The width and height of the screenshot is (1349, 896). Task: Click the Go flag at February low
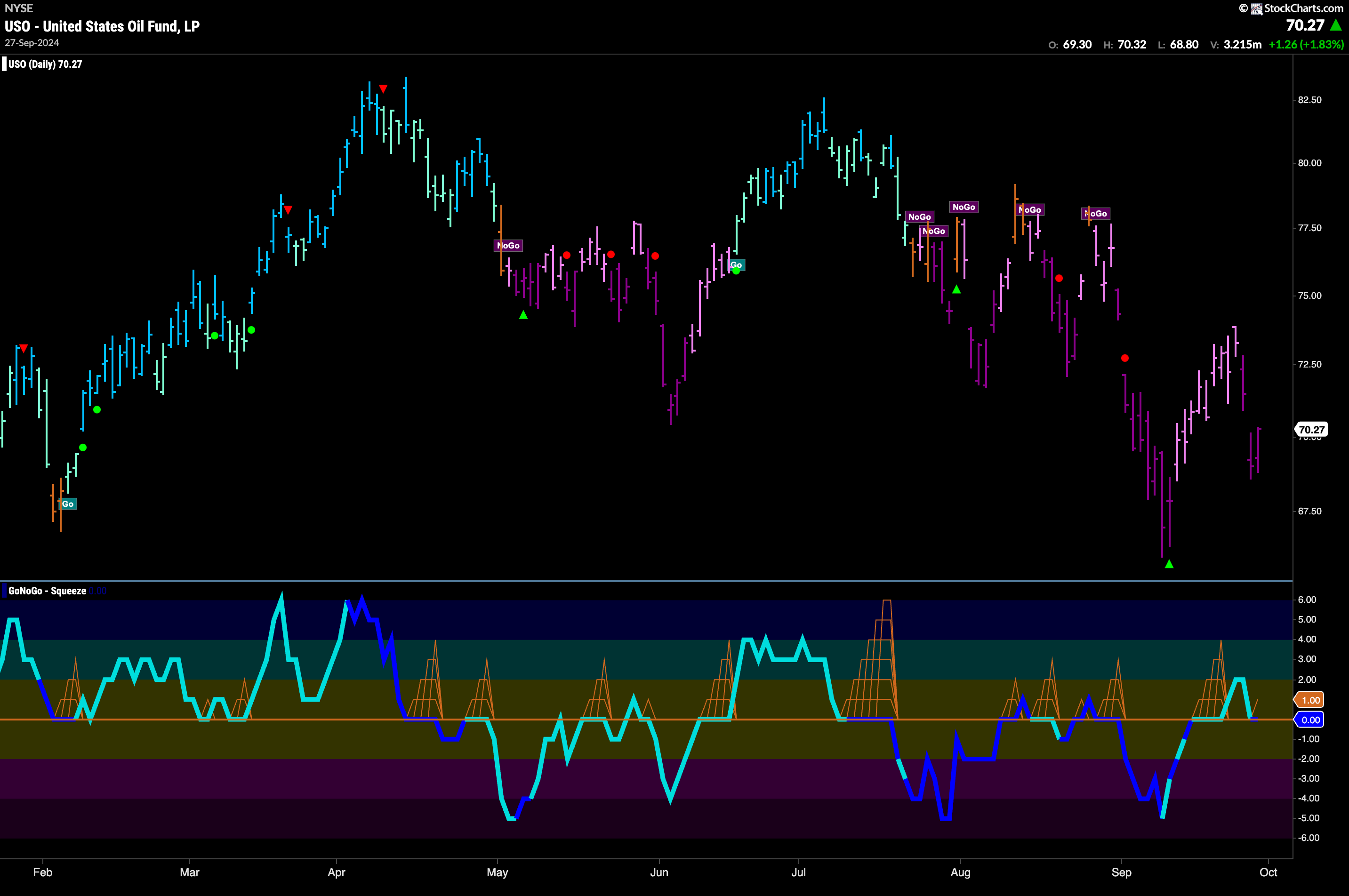pos(67,504)
